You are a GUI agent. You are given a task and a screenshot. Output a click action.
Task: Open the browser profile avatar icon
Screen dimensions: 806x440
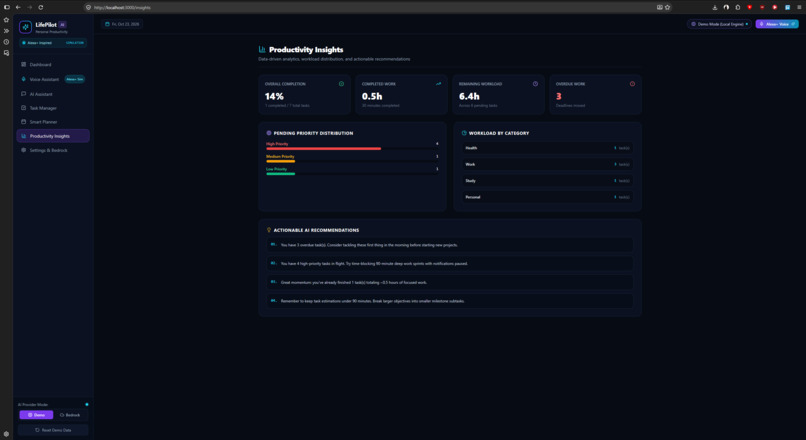pos(726,7)
